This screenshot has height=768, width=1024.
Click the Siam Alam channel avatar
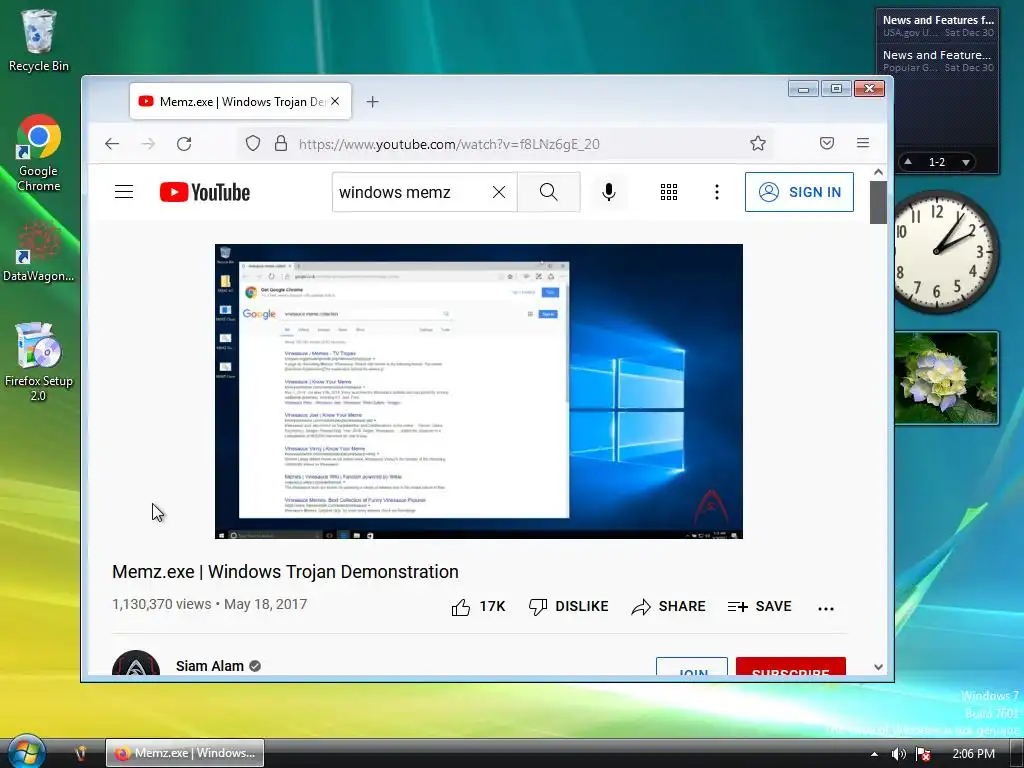(x=136, y=664)
